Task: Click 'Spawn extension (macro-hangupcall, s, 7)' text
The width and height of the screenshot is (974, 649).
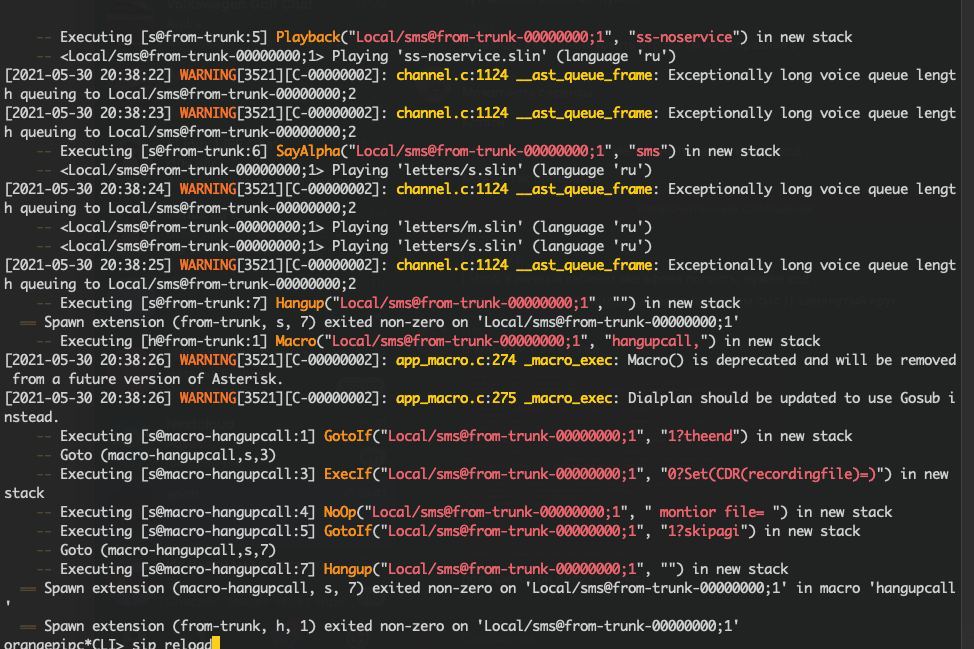Action: pyautogui.click(x=204, y=588)
